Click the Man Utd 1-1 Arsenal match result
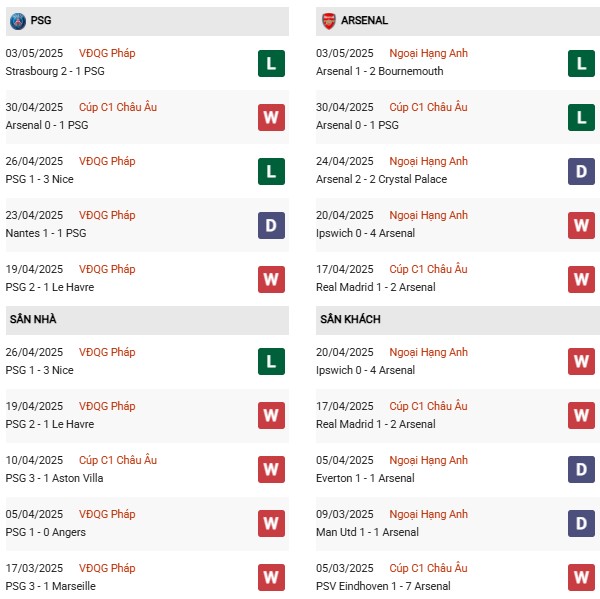The width and height of the screenshot is (600, 599). tap(367, 532)
